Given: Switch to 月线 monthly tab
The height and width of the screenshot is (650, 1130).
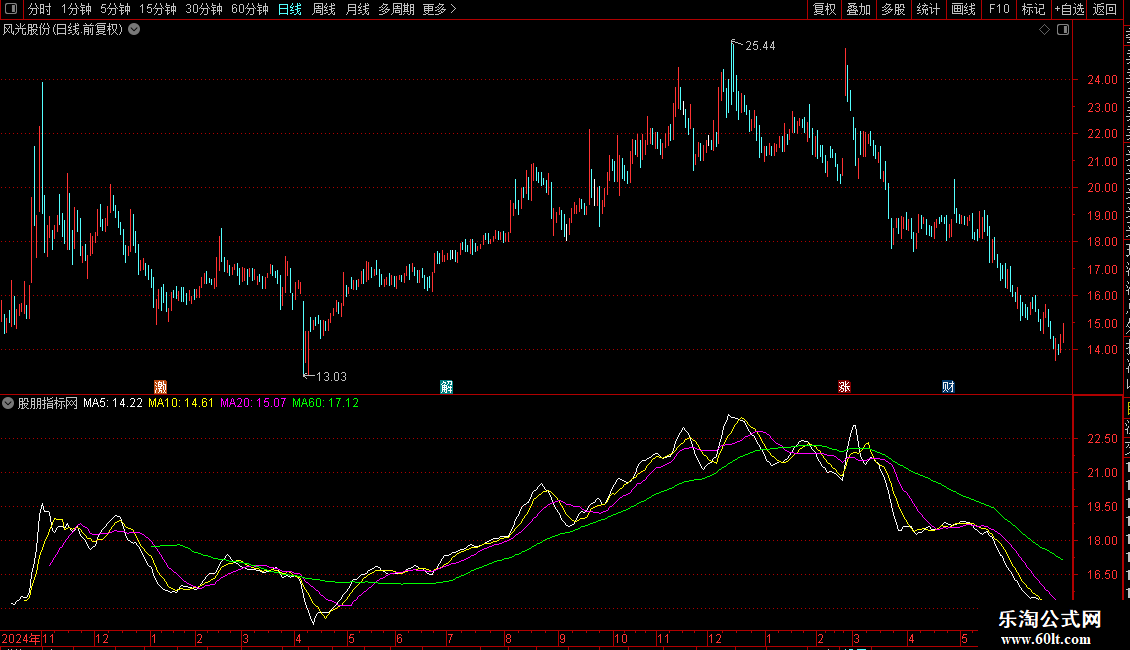Looking at the screenshot, I should tap(357, 9).
